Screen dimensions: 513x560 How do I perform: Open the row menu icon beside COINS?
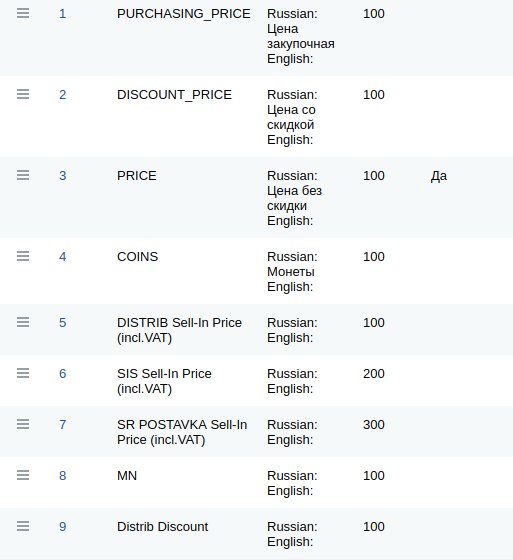pyautogui.click(x=23, y=256)
